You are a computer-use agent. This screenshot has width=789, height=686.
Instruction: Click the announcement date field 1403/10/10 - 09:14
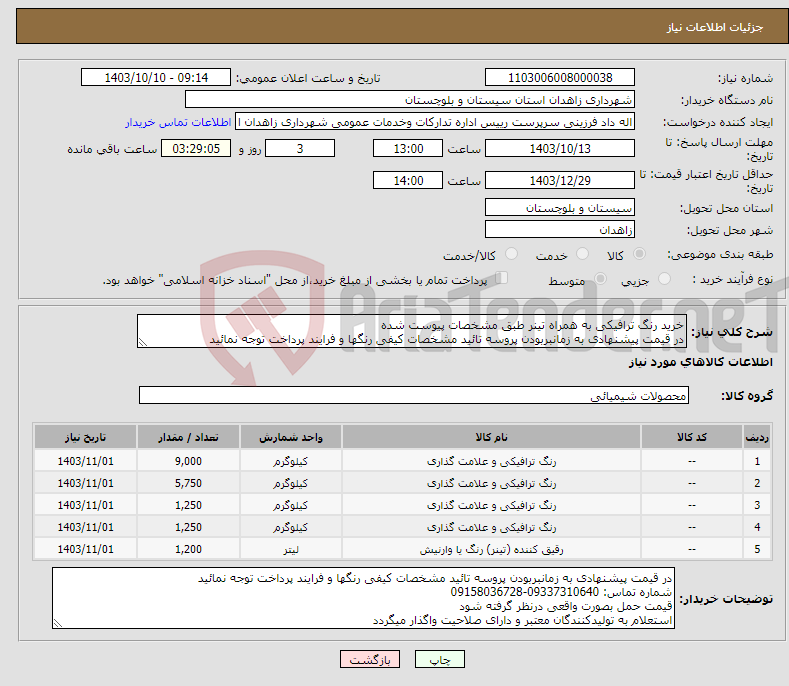pyautogui.click(x=156, y=78)
